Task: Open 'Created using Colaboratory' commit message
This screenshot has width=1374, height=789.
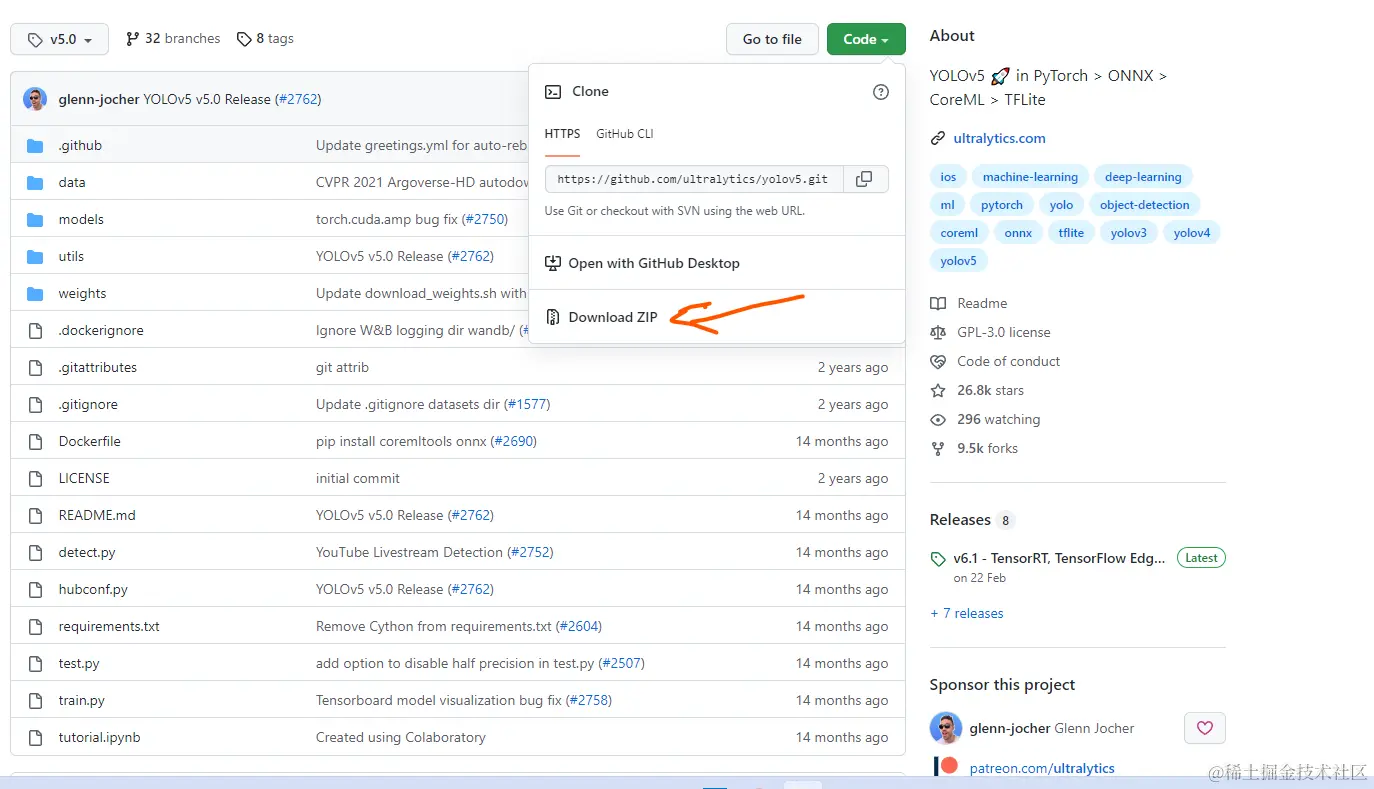Action: pos(401,738)
